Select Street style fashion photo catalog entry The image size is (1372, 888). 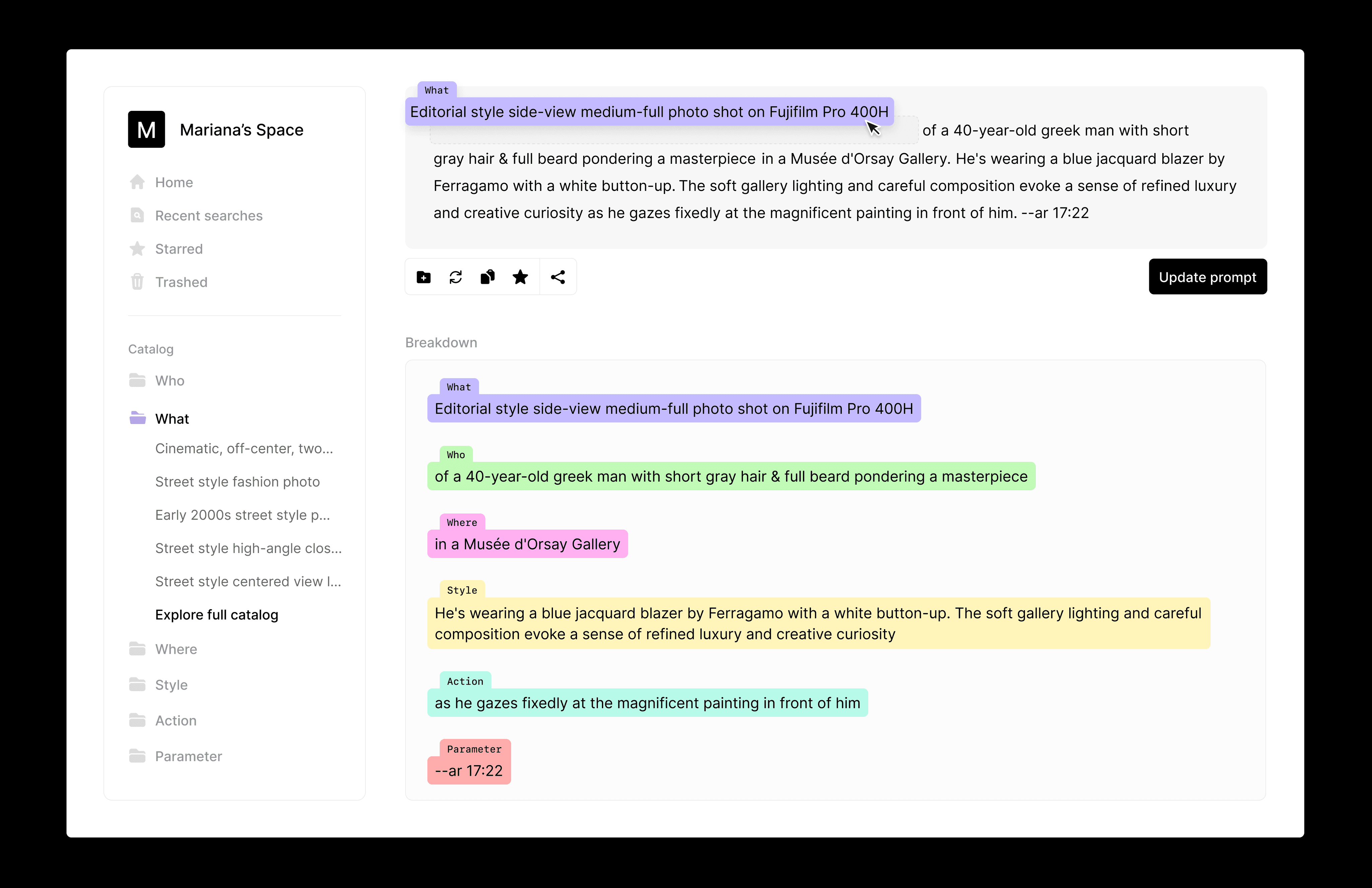pyautogui.click(x=237, y=482)
